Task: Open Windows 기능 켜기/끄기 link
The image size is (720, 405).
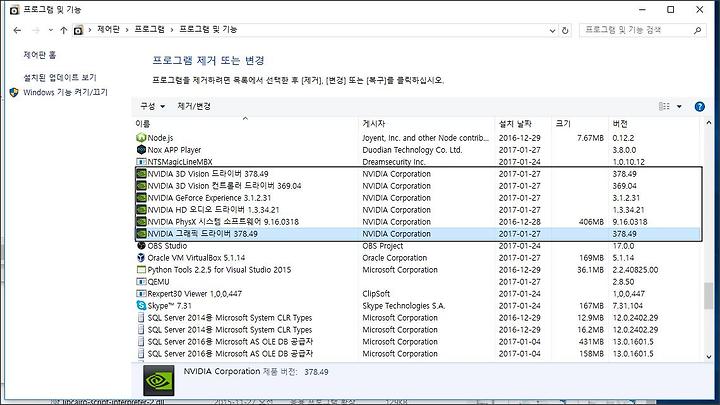Action: pos(65,92)
